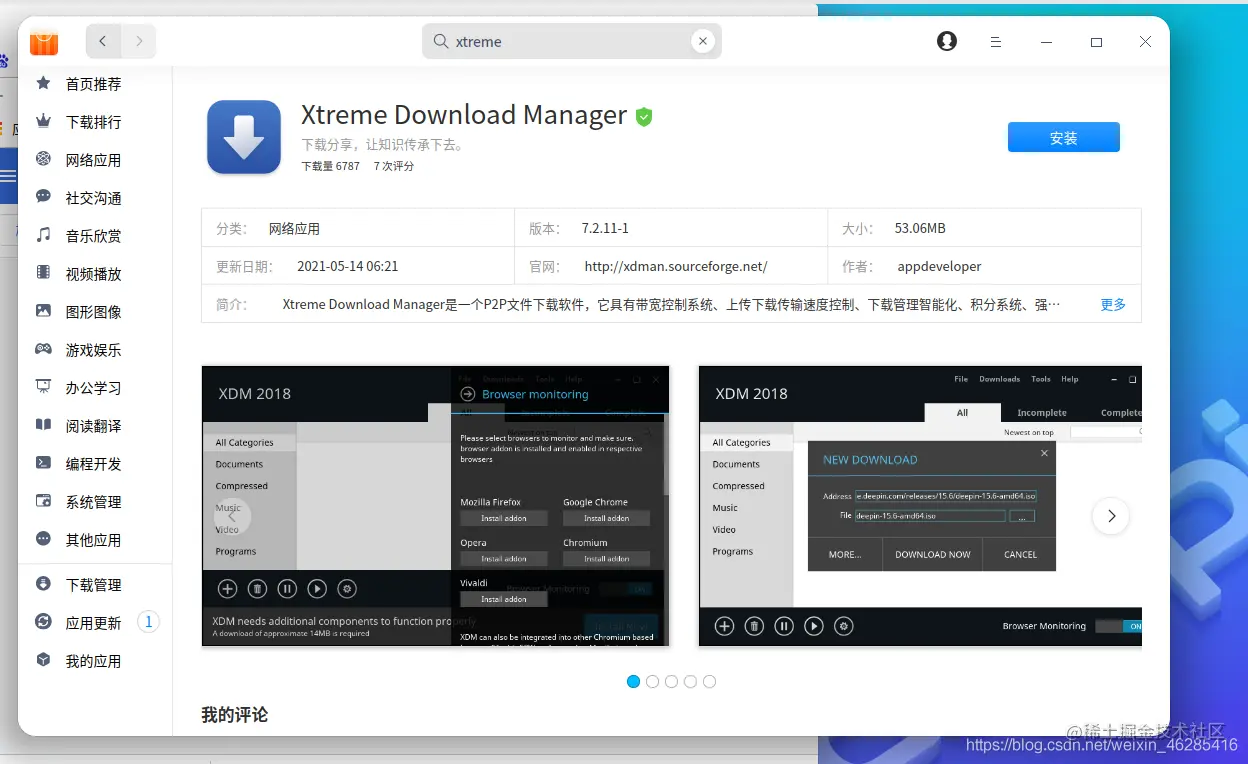Viewport: 1248px width, 764px height.
Task: Open the app store logo icon
Action: coord(44,42)
